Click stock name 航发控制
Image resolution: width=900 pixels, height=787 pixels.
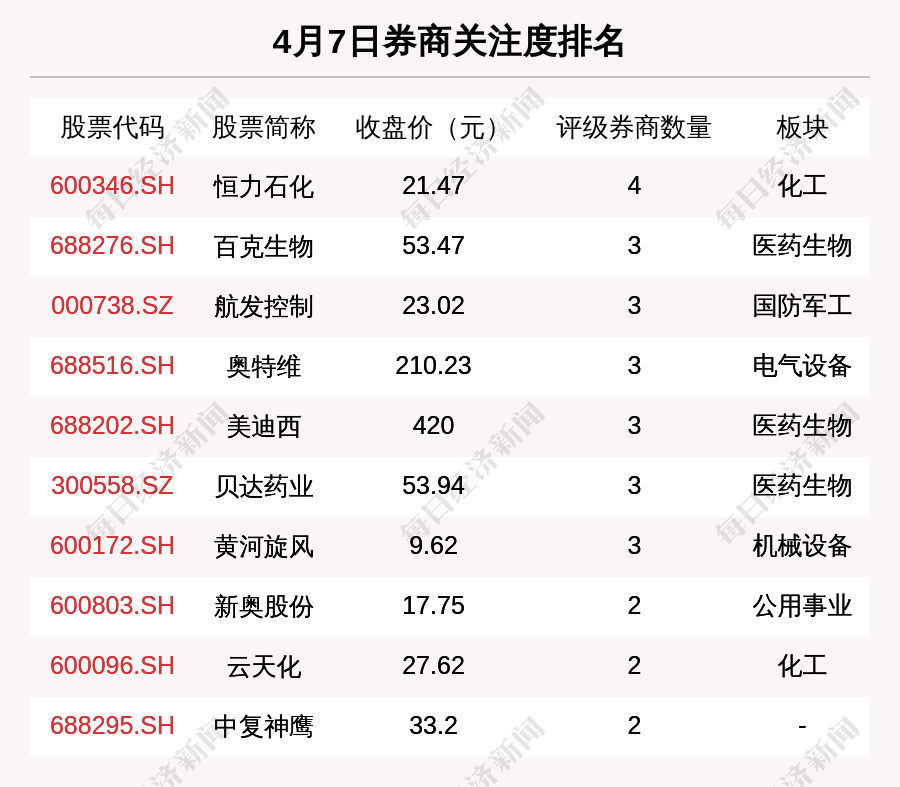click(263, 306)
